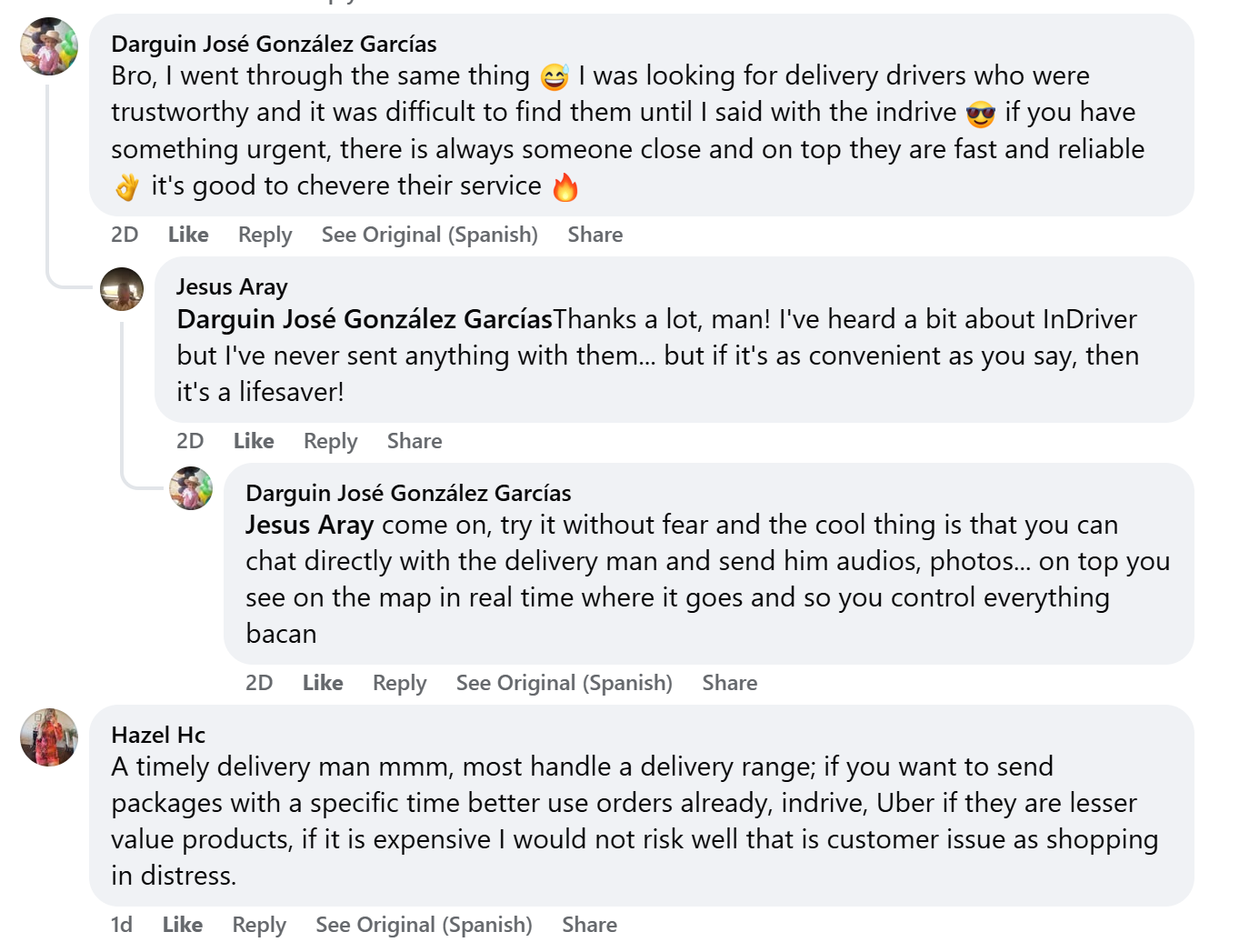Viewport: 1239px width, 952px height.
Task: Reply to Jesus Aray's comment
Action: point(330,441)
